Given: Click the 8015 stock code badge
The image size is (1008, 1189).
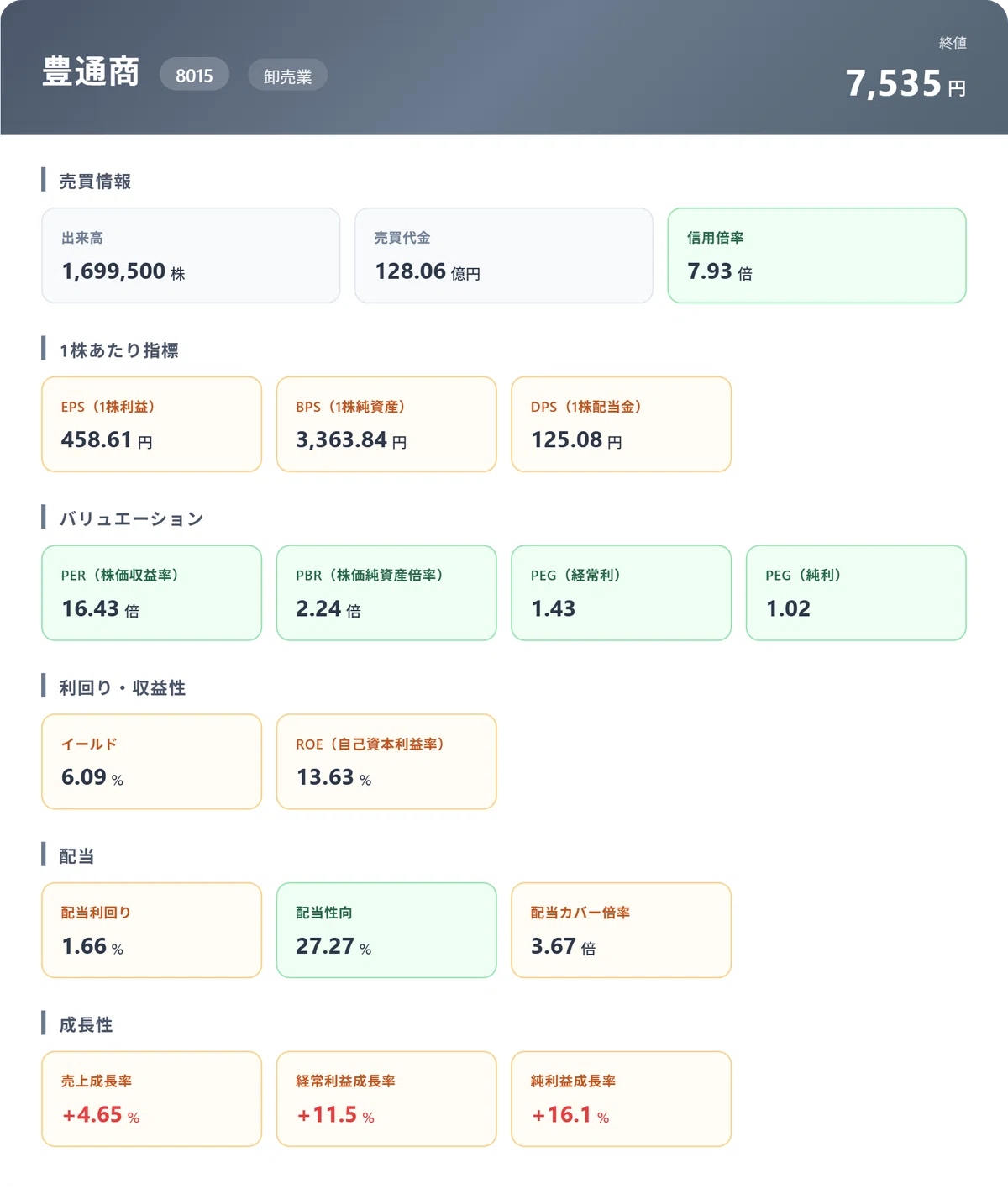Looking at the screenshot, I should 194,75.
